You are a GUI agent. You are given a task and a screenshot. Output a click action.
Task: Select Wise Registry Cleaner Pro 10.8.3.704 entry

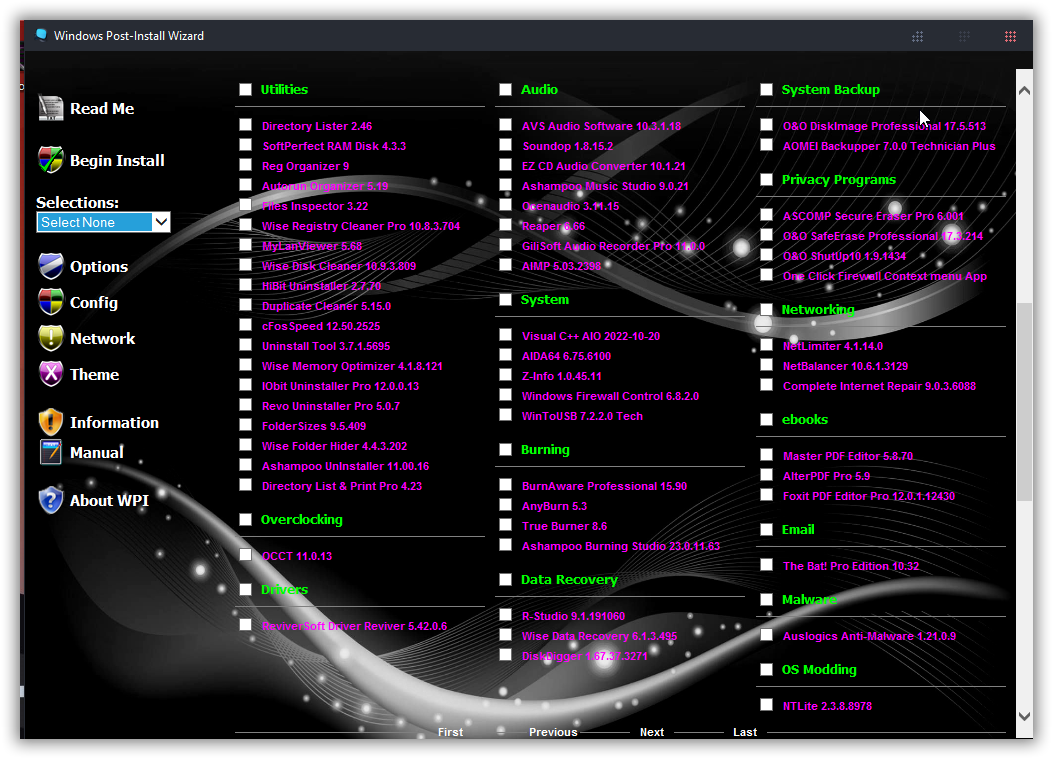(x=361, y=226)
